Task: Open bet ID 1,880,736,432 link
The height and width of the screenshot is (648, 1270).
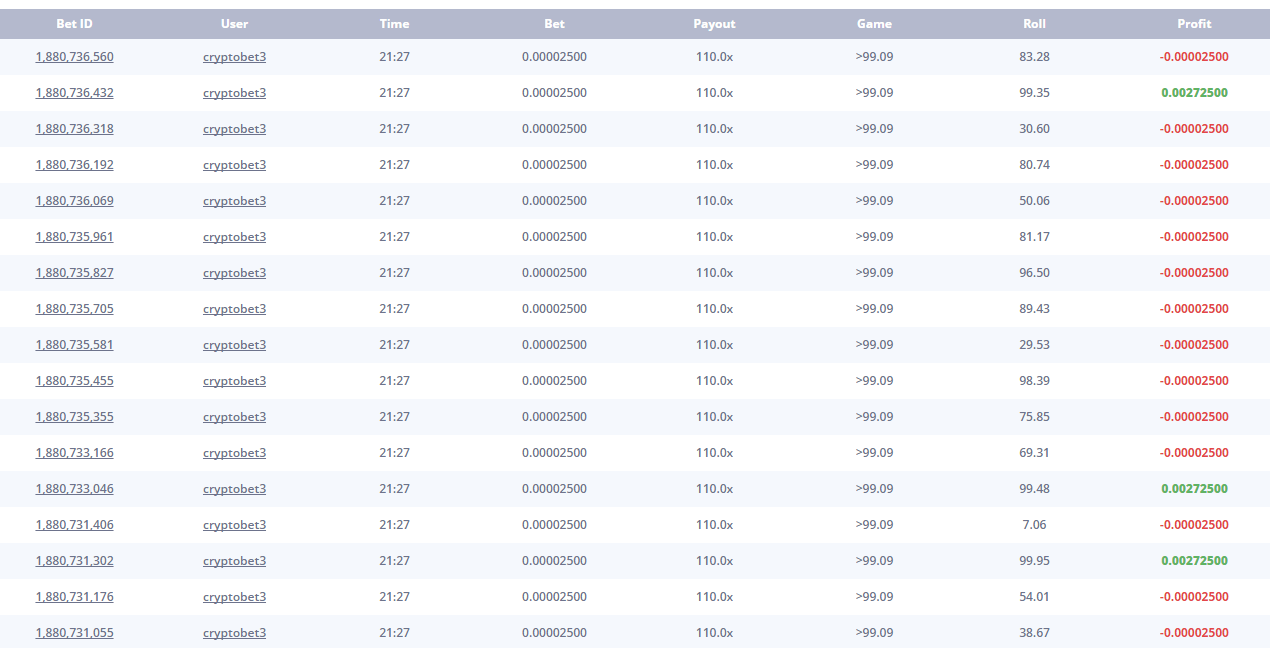Action: [x=74, y=93]
